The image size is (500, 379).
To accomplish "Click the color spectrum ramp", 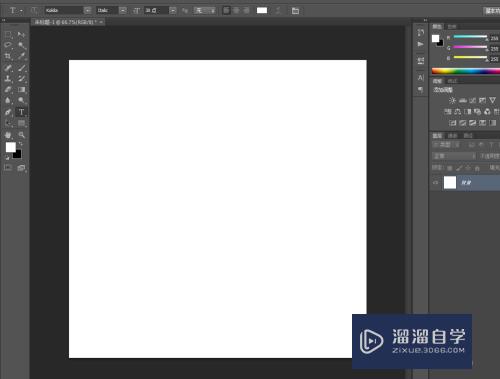I will 466,71.
